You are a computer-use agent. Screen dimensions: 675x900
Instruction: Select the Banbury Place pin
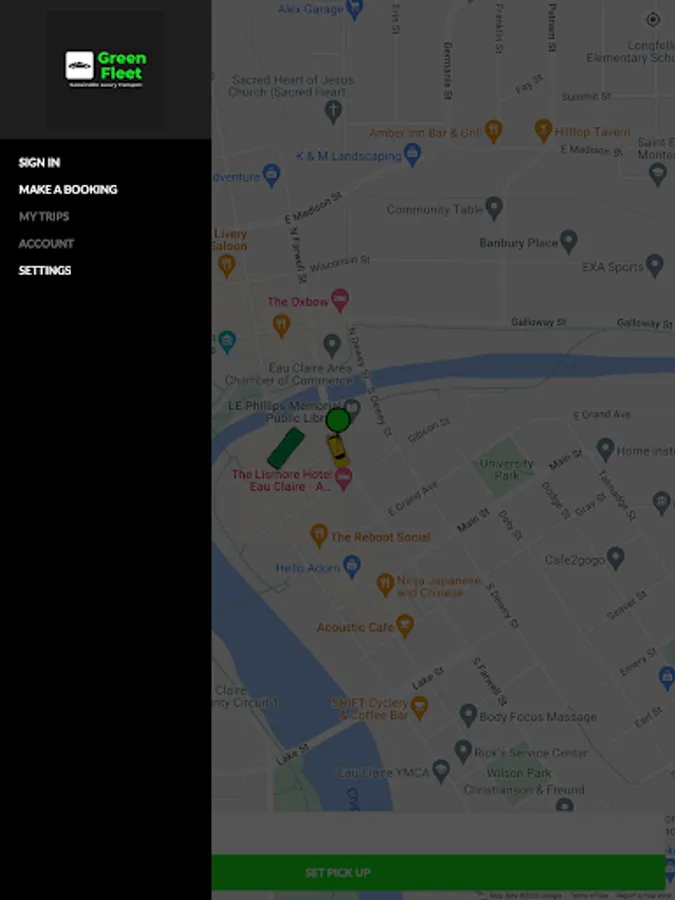coord(568,242)
